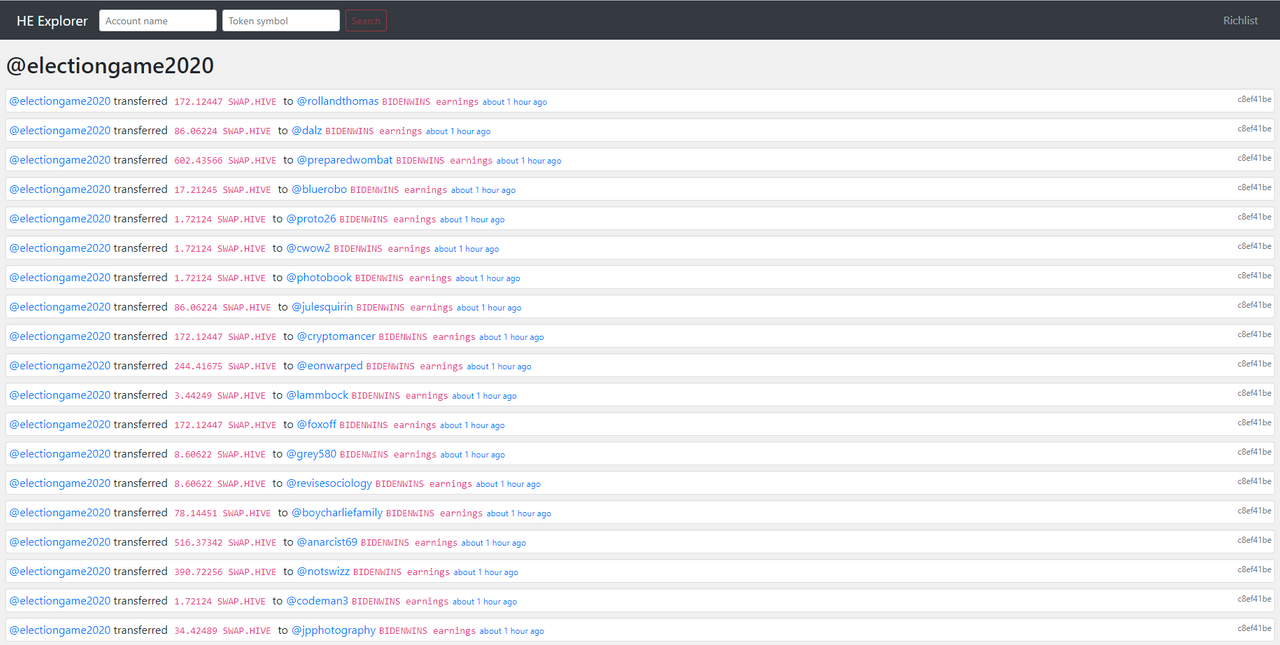
Task: Open recipient @boycharliefamily account
Action: point(337,513)
